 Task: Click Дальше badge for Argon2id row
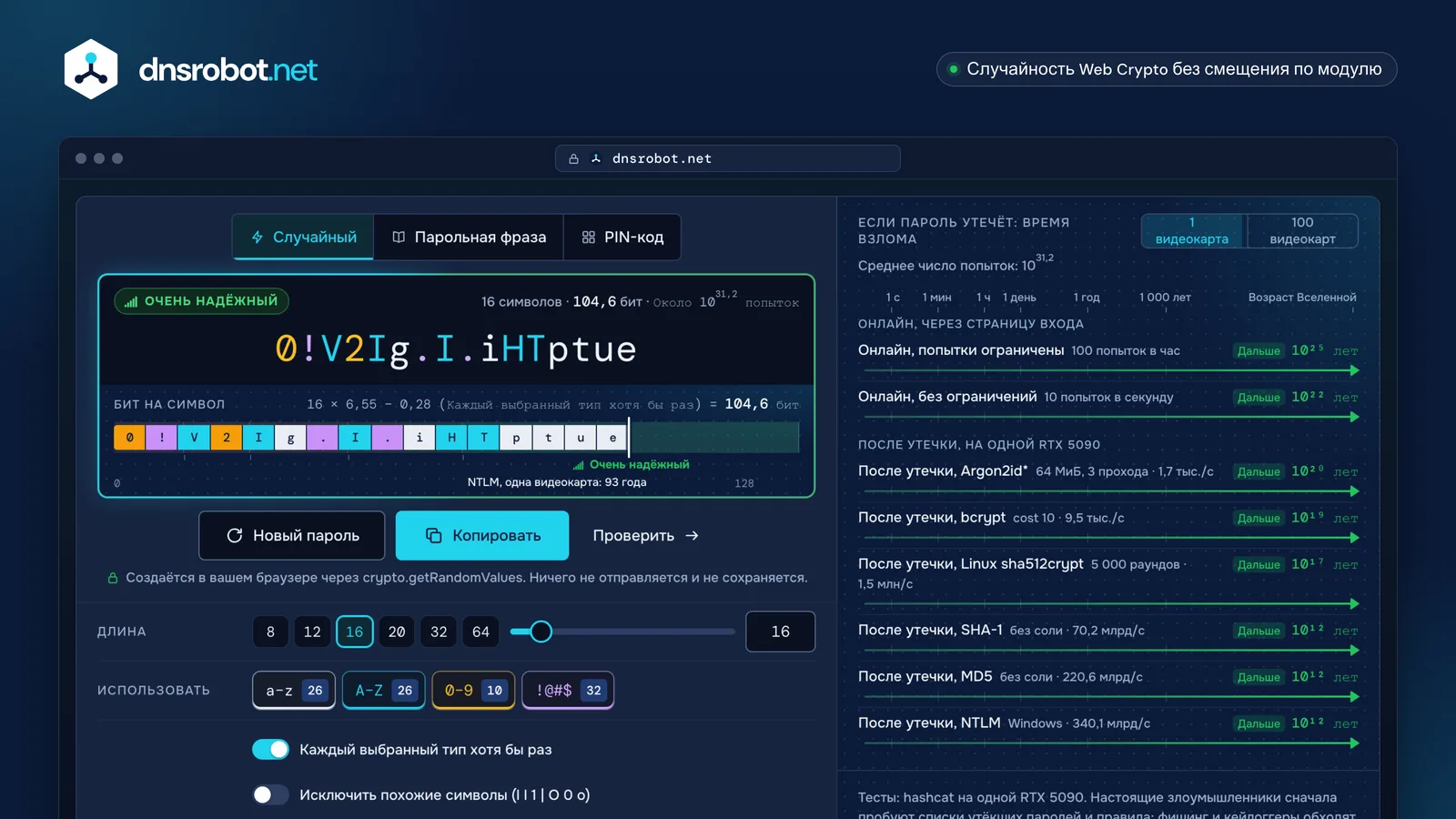[x=1259, y=472]
